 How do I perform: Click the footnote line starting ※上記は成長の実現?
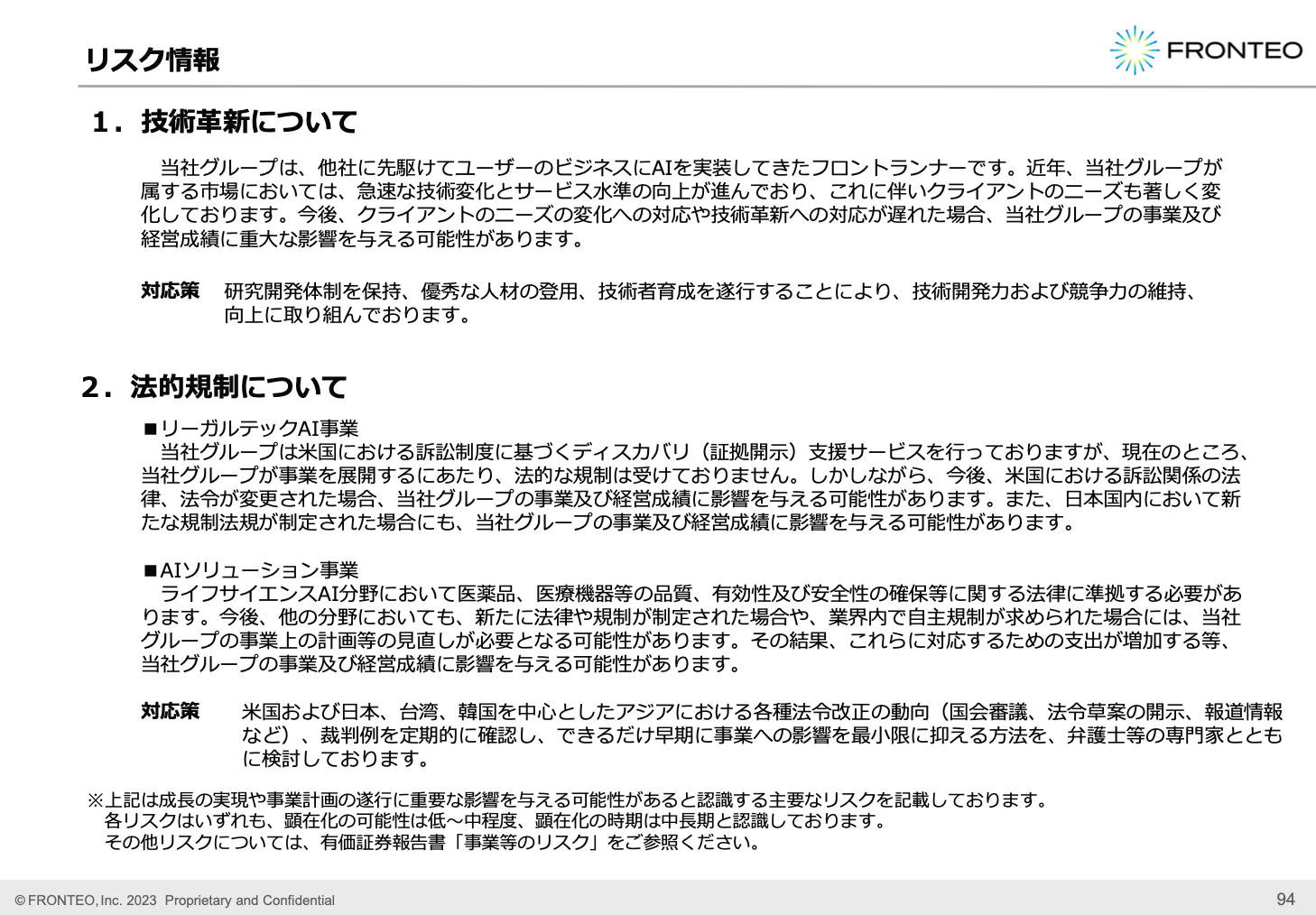click(569, 799)
